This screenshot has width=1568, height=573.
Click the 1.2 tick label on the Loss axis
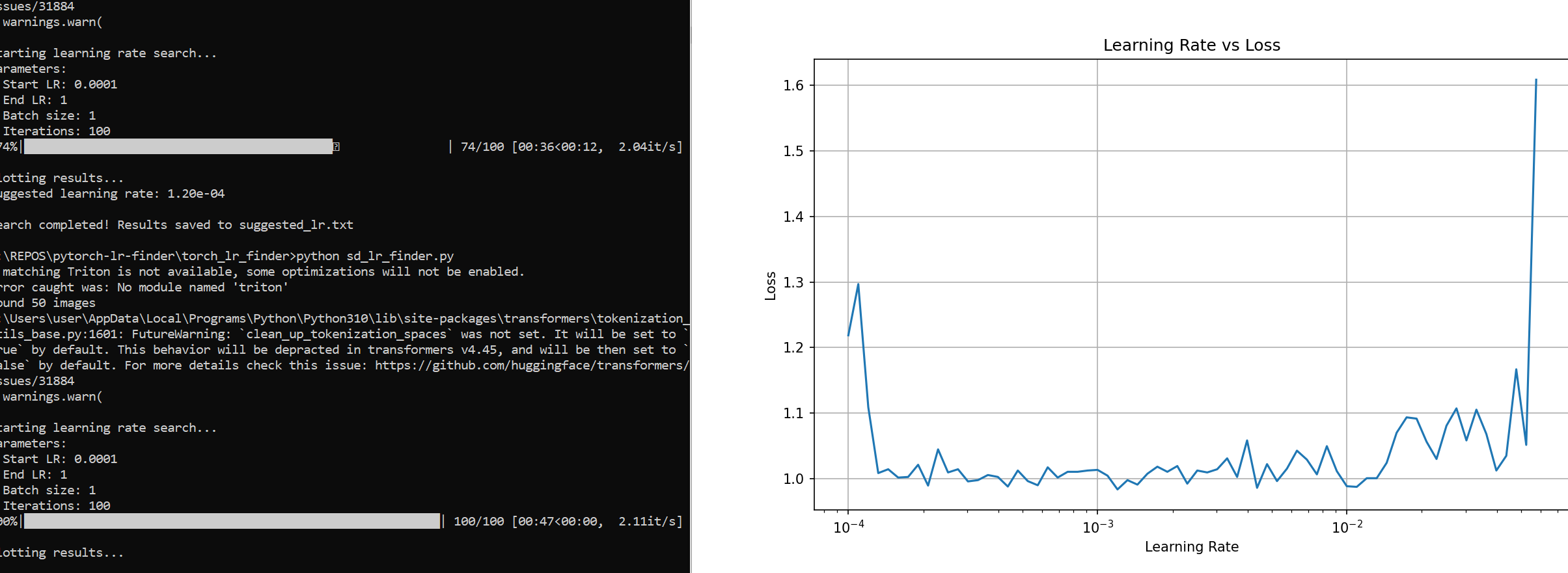pyautogui.click(x=793, y=347)
